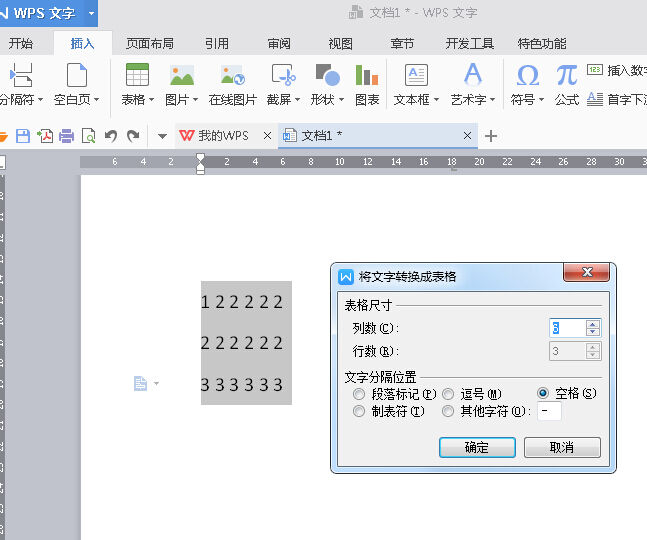Click the 表格 (Table) icon in ribbon
Screen dimensions: 647x540
(x=137, y=76)
